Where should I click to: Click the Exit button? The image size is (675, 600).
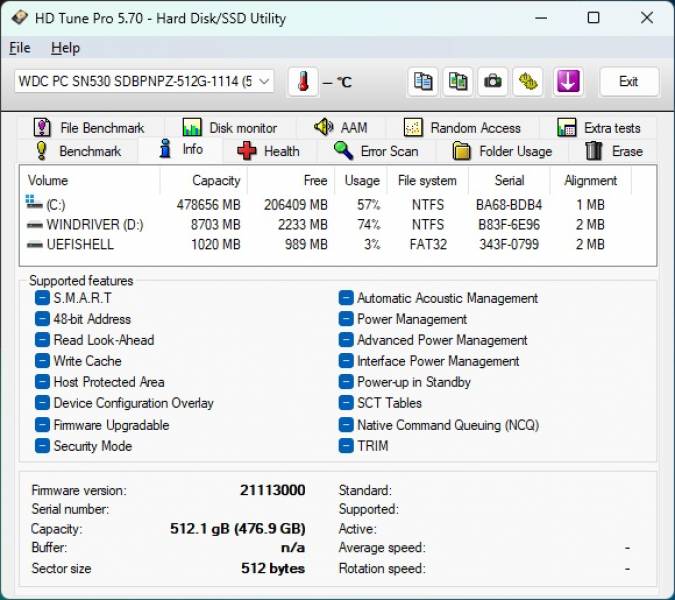629,81
